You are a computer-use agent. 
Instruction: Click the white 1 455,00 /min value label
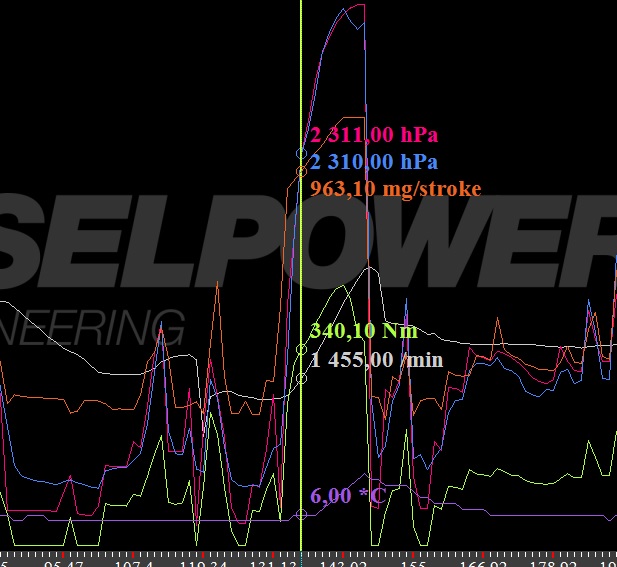(377, 360)
